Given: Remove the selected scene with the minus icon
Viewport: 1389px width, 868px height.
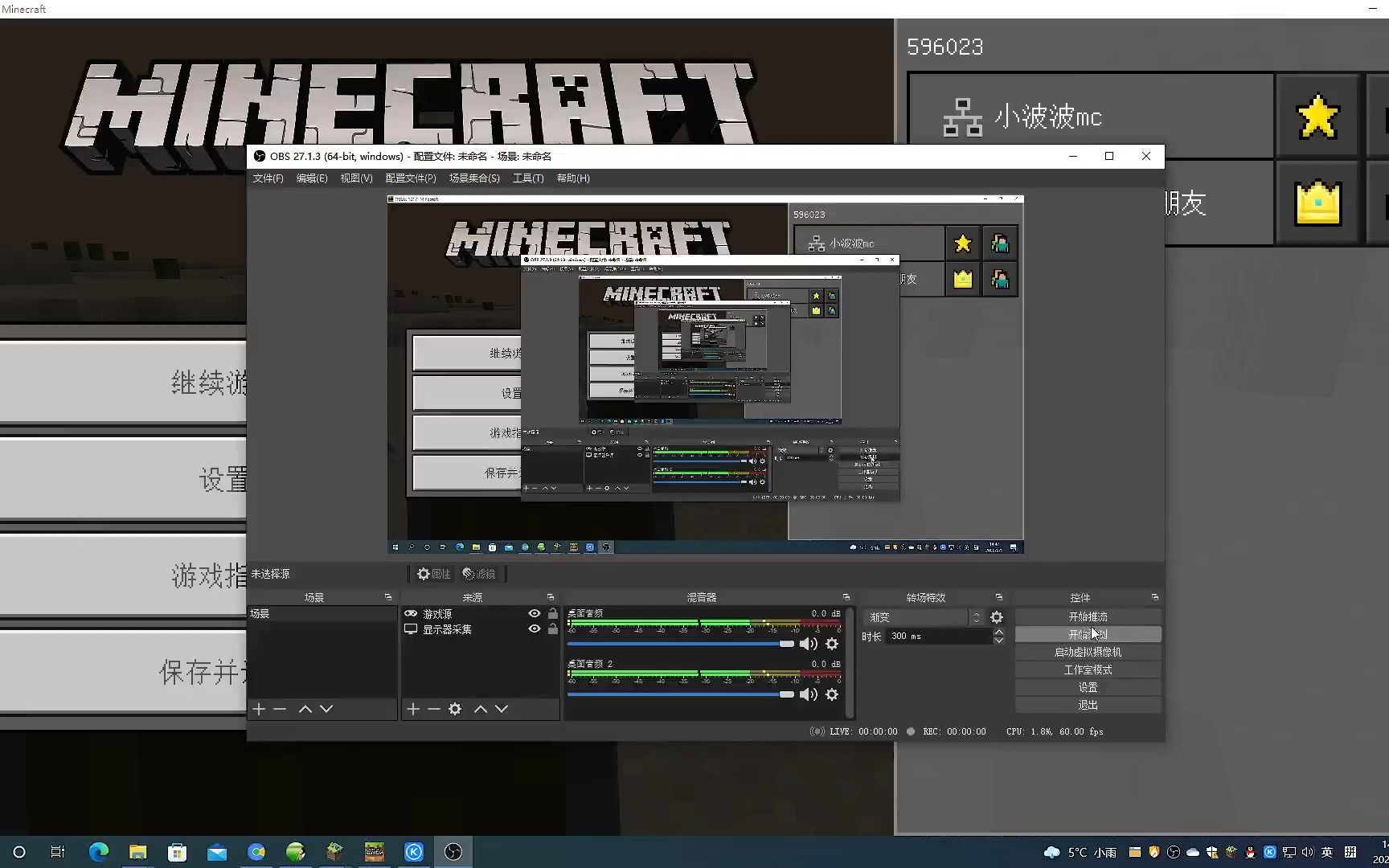Looking at the screenshot, I should [280, 709].
